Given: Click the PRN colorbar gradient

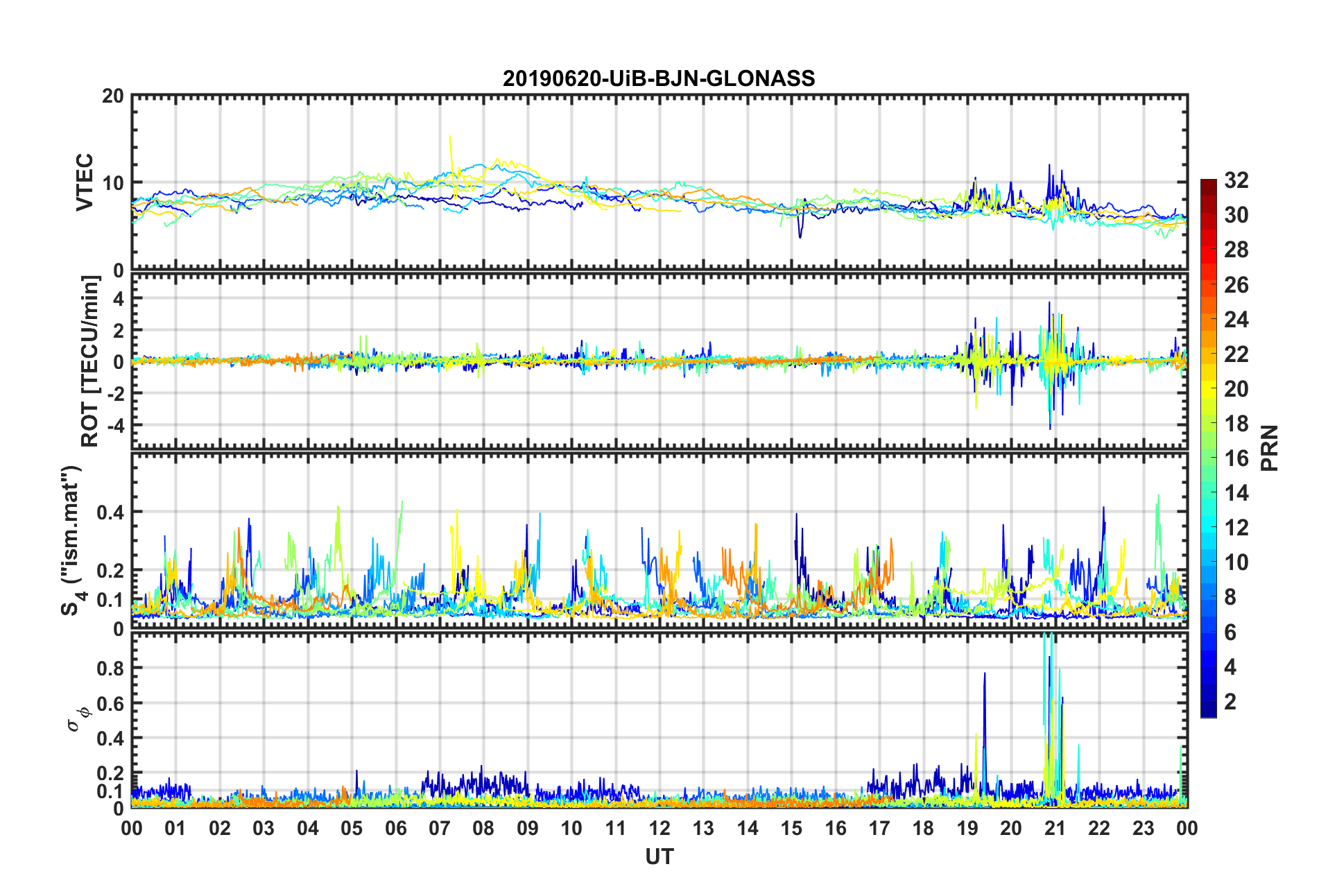Looking at the screenshot, I should tap(1209, 448).
